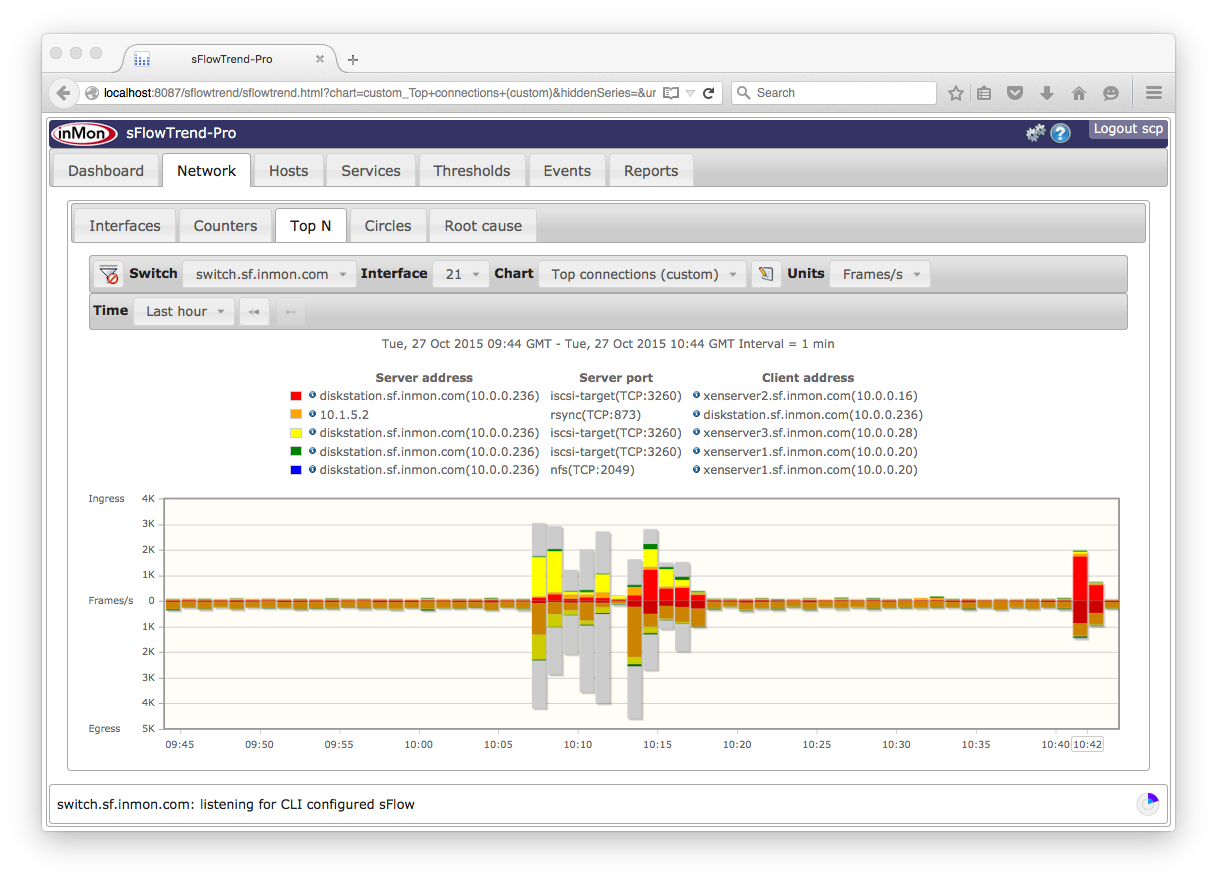The width and height of the screenshot is (1217, 881).
Task: Toggle reader view in the address bar
Action: (x=671, y=93)
